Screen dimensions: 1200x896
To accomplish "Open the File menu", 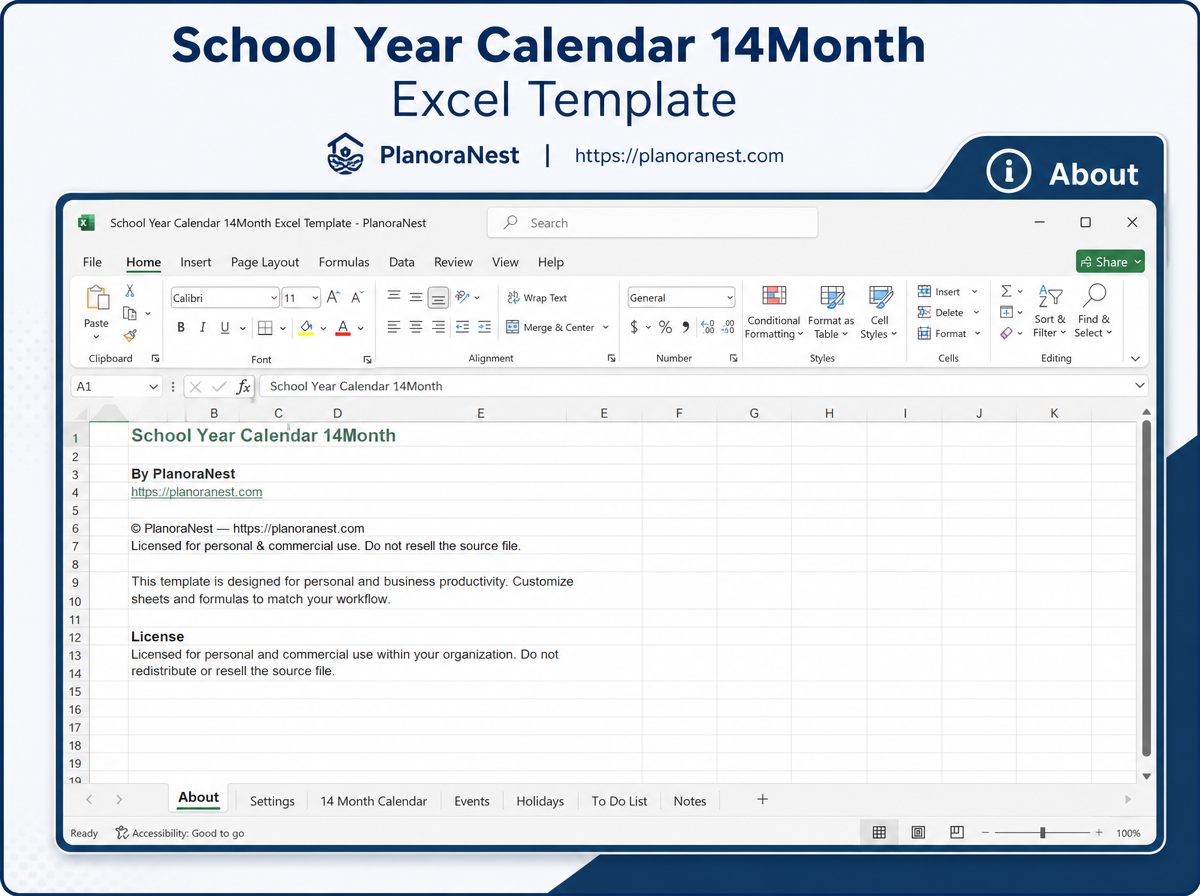I will [x=92, y=262].
